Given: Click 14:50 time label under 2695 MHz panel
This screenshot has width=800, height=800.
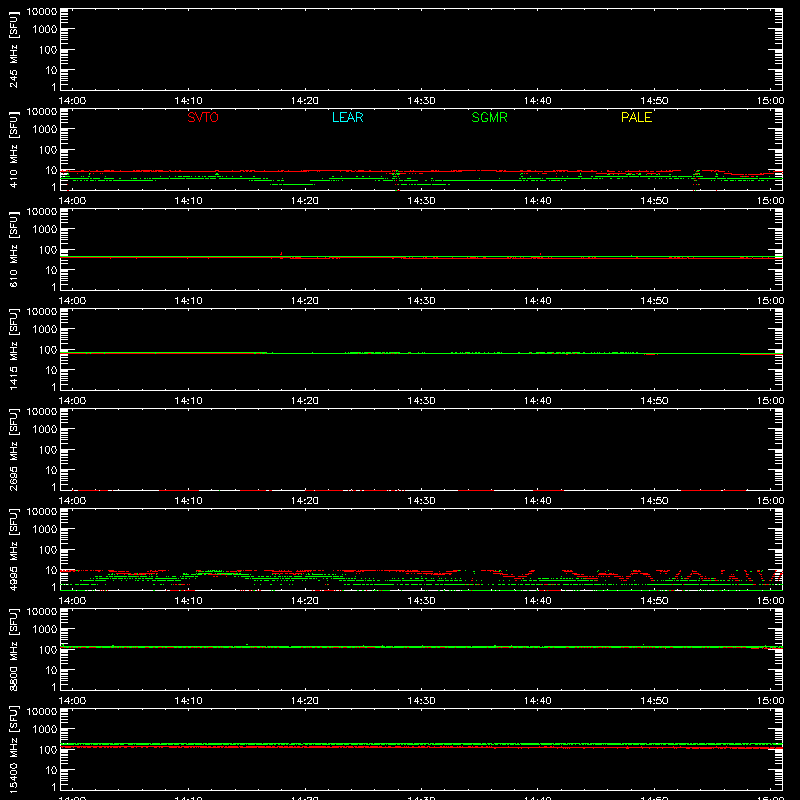Looking at the screenshot, I should tap(654, 501).
